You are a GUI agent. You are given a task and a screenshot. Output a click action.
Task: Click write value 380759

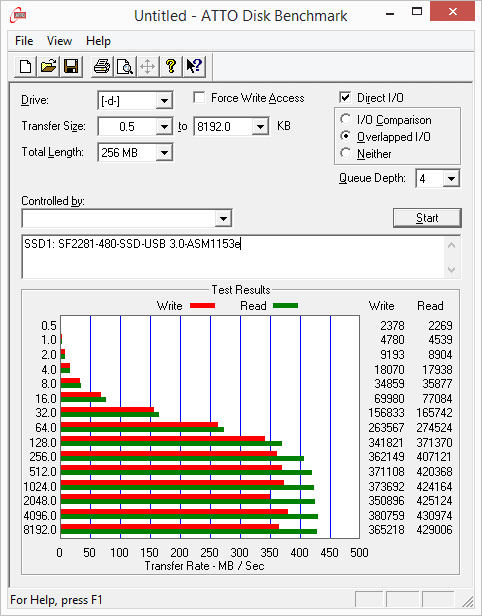click(x=386, y=515)
